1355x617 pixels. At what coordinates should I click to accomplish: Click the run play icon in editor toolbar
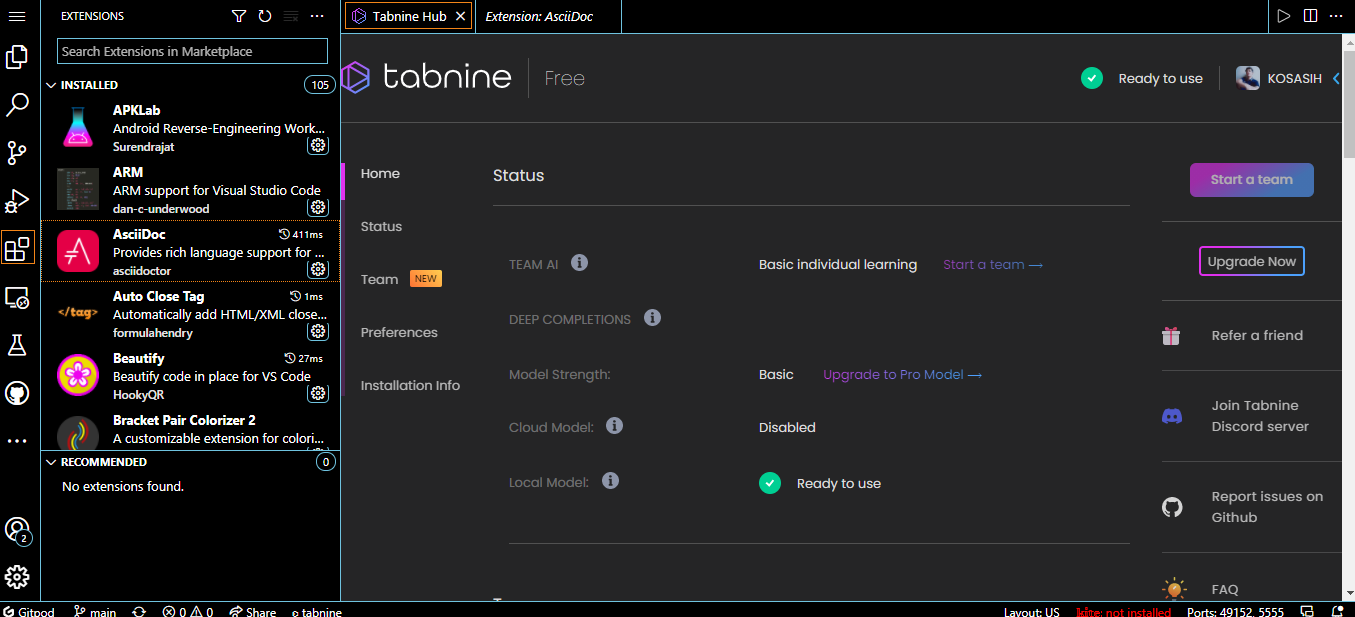point(1284,16)
